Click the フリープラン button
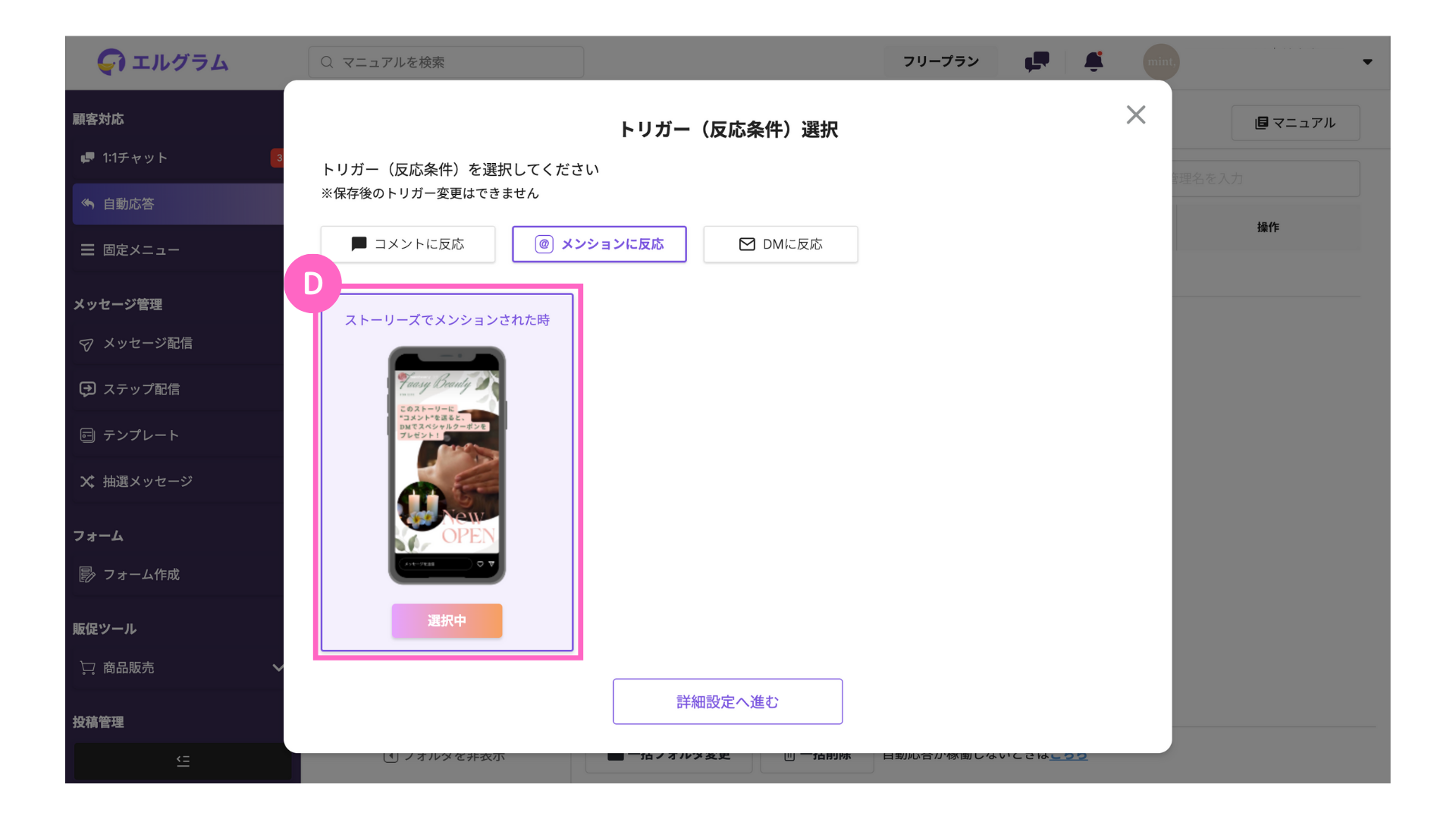 (940, 61)
